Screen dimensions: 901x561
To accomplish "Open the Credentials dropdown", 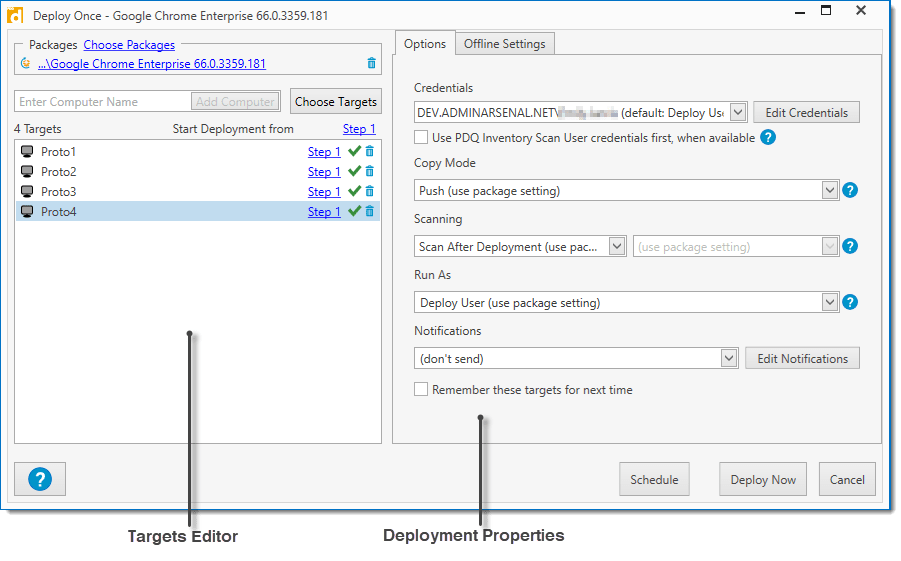I will click(738, 112).
